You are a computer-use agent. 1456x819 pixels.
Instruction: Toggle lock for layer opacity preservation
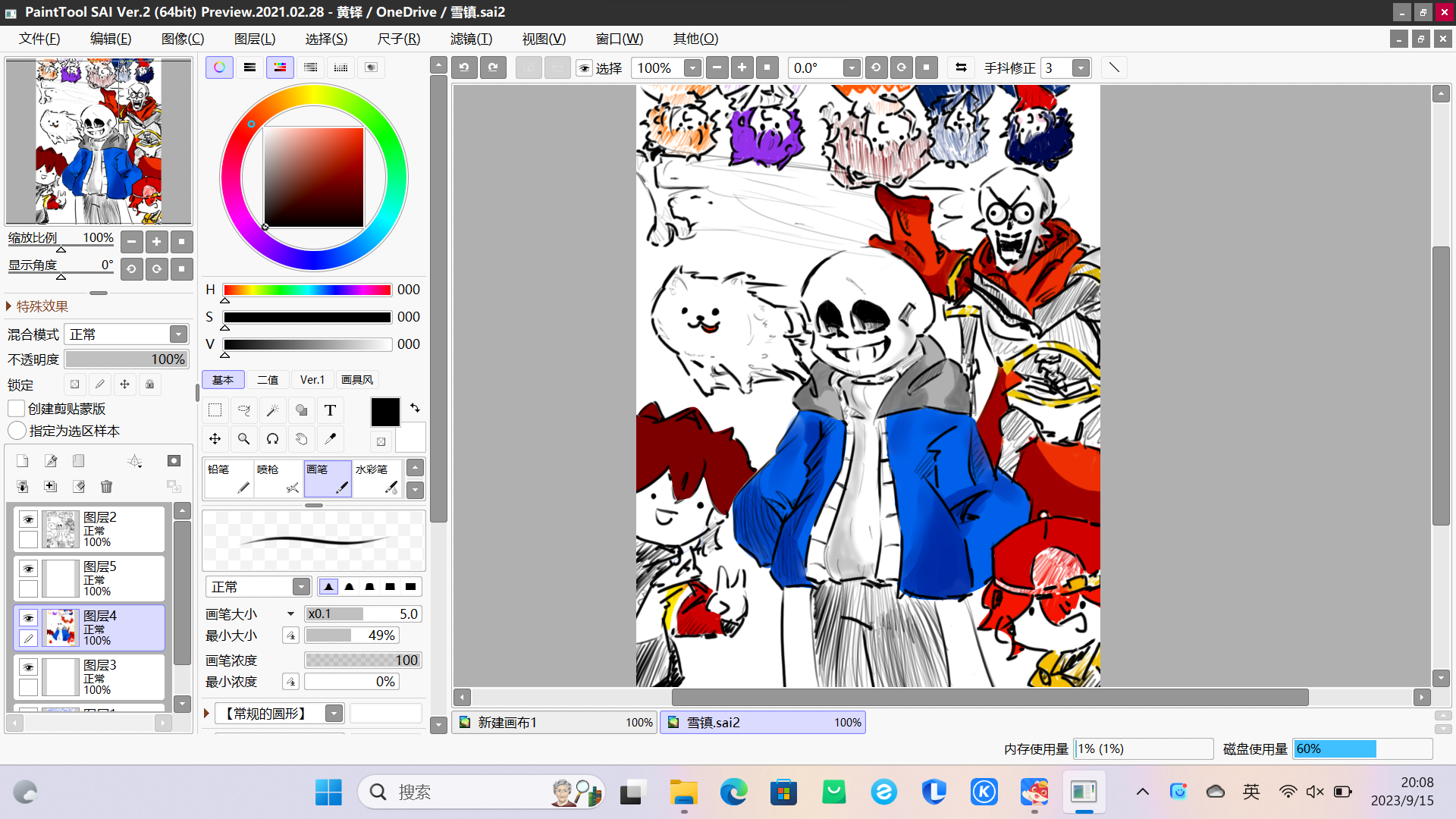(x=74, y=384)
